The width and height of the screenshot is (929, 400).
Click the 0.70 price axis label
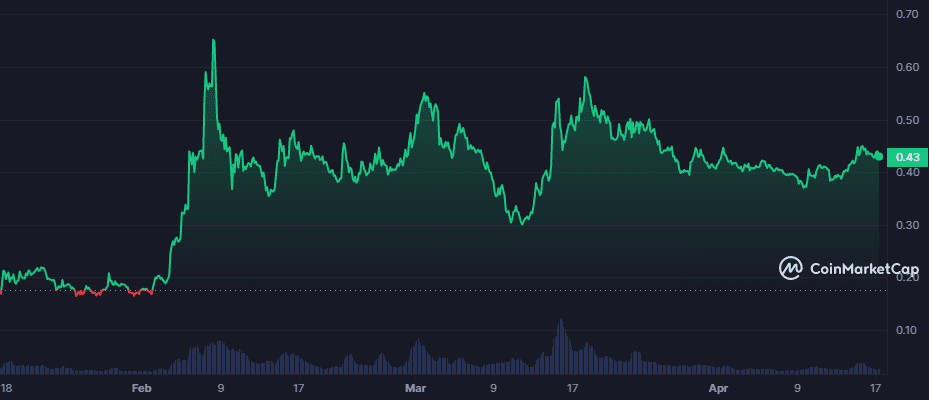907,15
